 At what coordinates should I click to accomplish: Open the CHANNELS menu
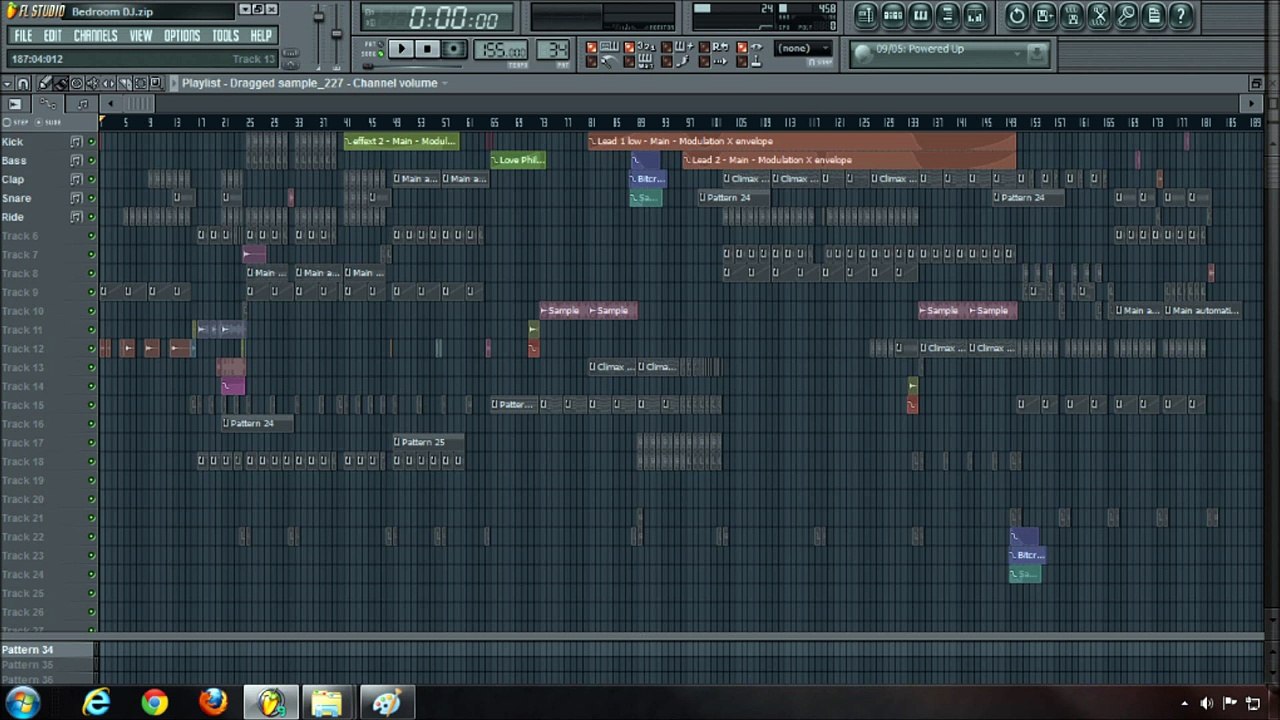pyautogui.click(x=96, y=35)
